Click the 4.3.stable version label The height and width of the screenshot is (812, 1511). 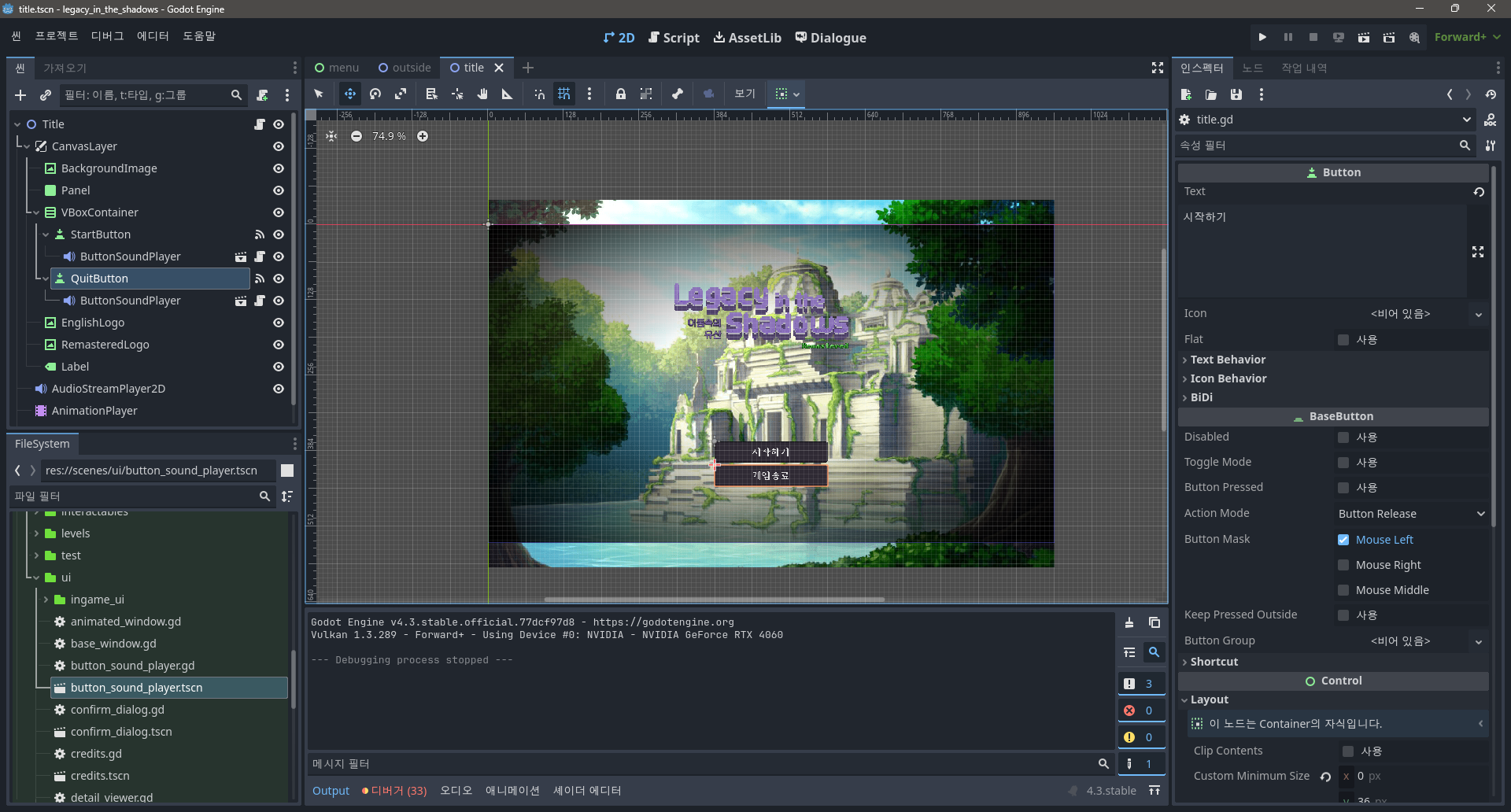click(x=1111, y=791)
